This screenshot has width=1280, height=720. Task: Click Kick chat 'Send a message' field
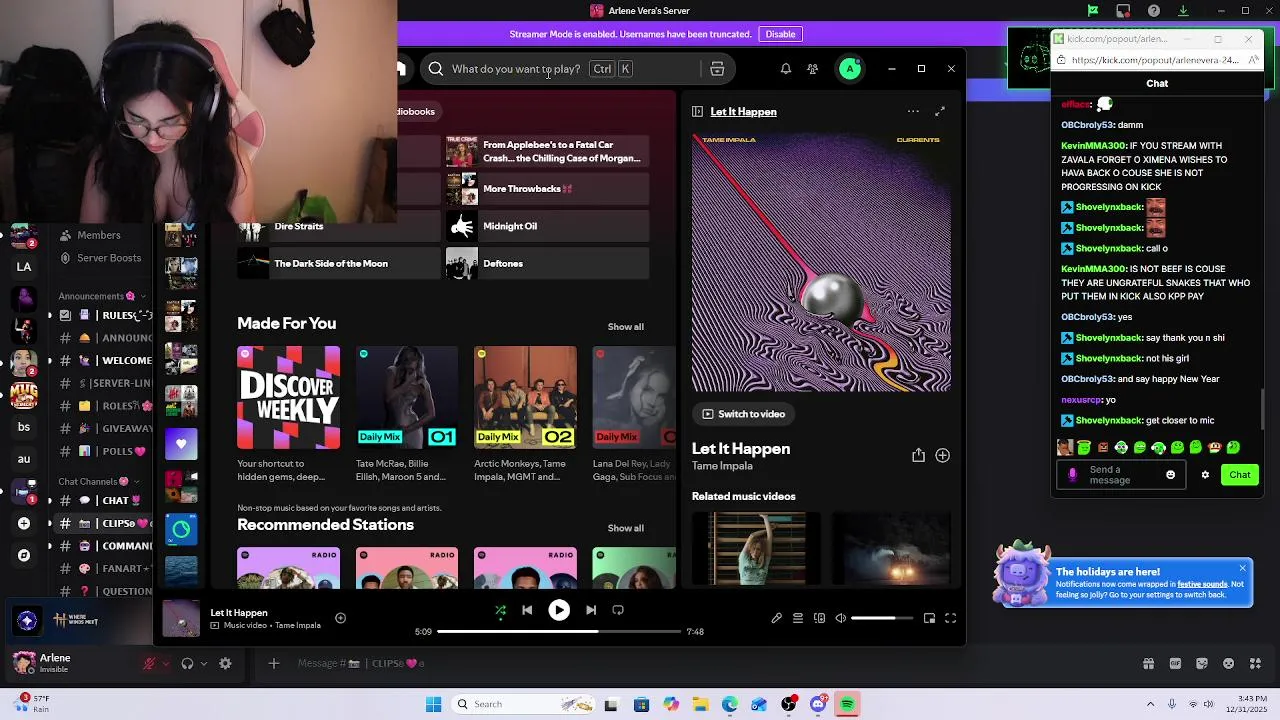[1122, 475]
